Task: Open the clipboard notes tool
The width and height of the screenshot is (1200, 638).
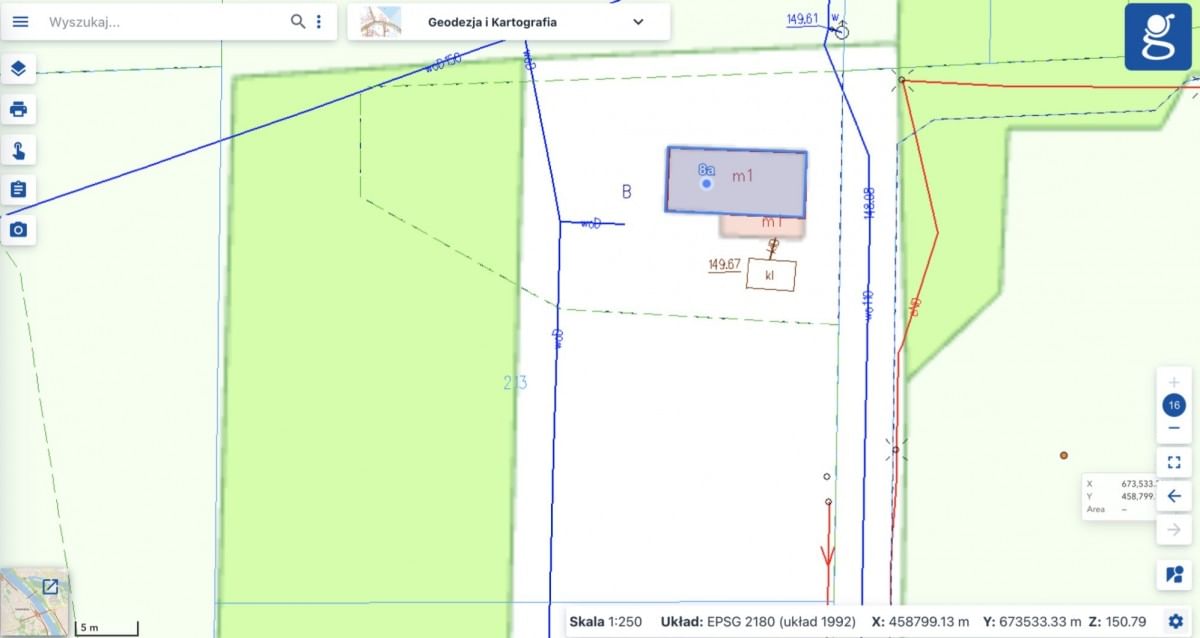Action: [18, 189]
